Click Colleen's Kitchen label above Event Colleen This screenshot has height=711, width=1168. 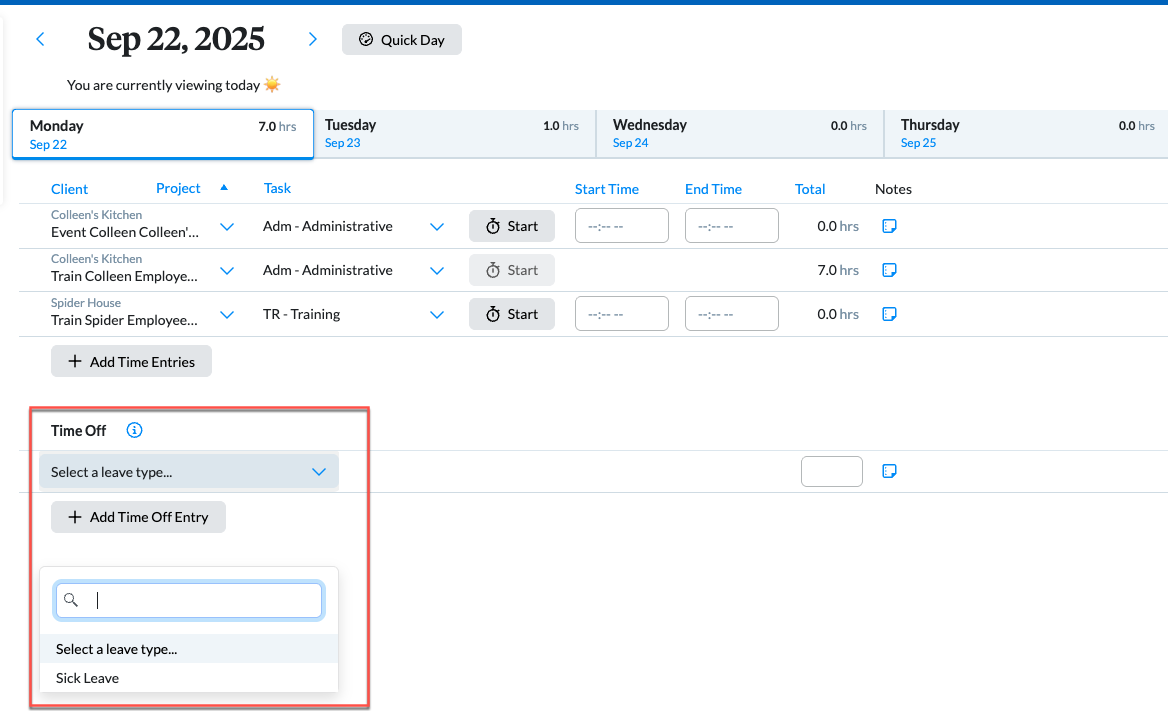click(96, 215)
